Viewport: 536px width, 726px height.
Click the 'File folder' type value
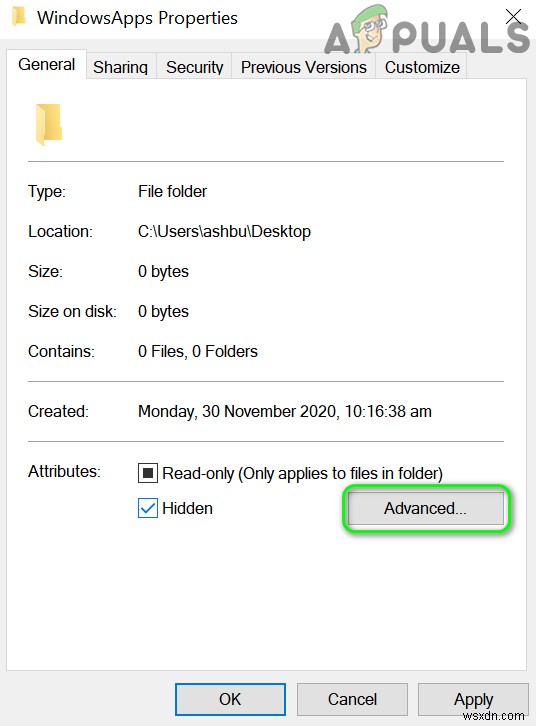(x=172, y=191)
